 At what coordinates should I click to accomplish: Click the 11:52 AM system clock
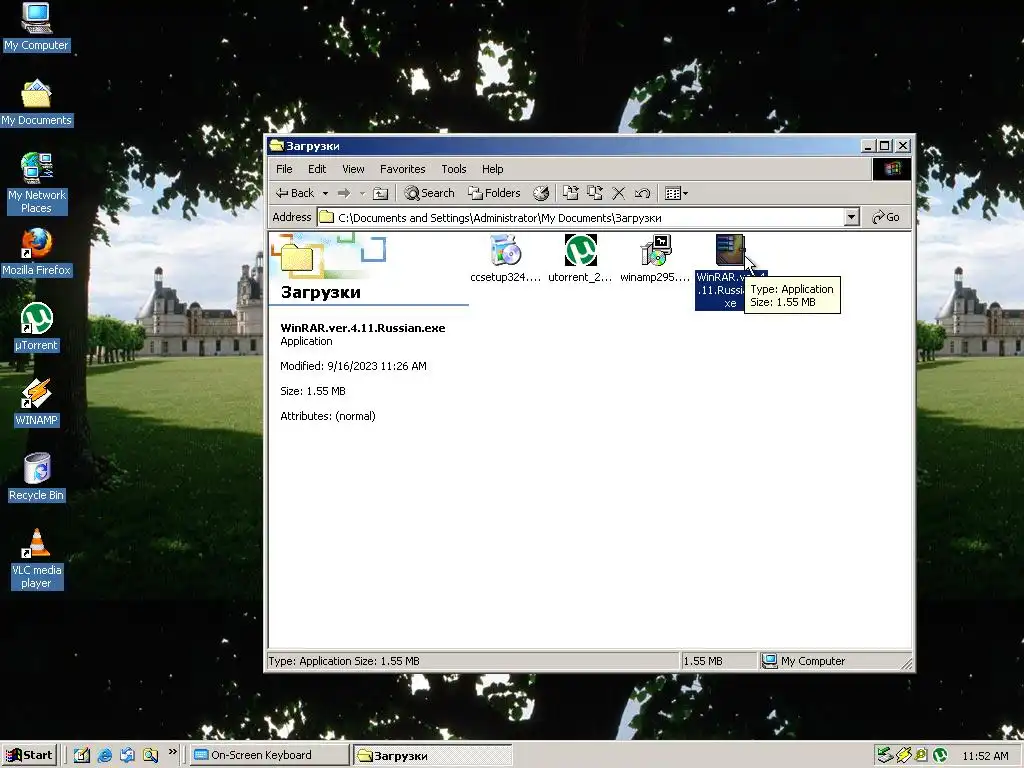coord(985,756)
